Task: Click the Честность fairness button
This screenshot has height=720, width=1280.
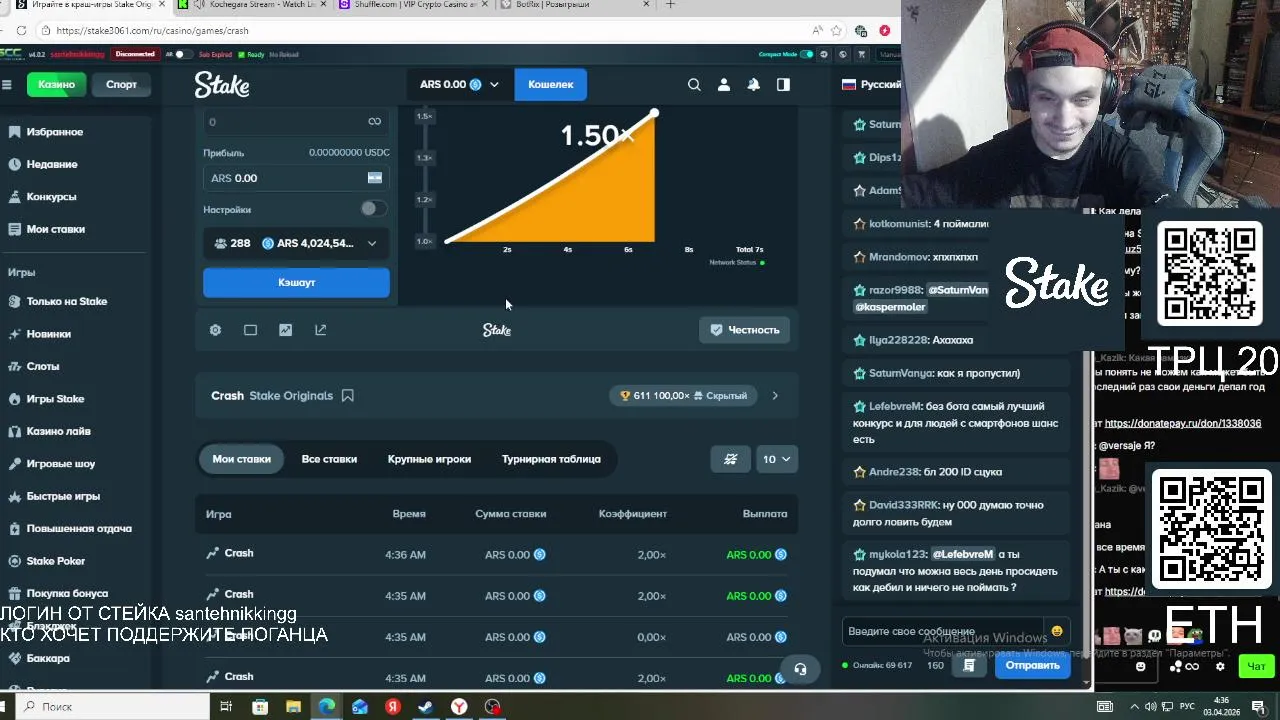Action: [x=745, y=330]
